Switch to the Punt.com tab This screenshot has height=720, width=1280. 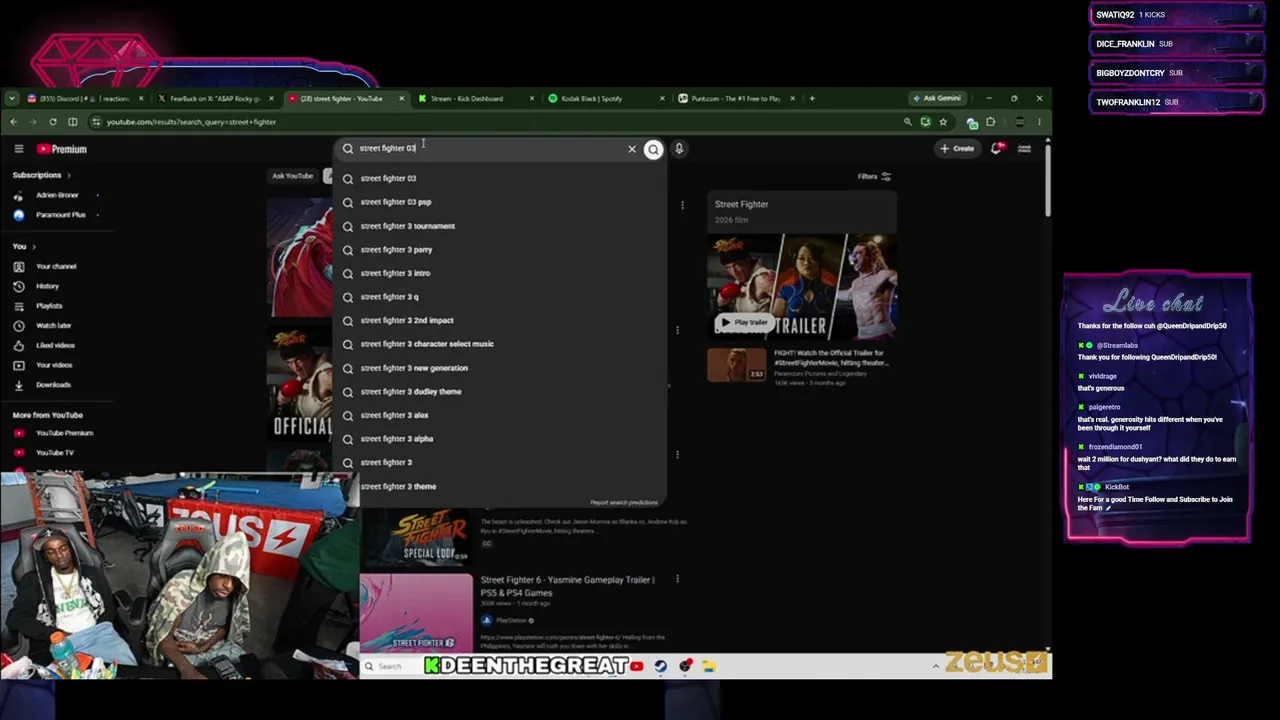(735, 98)
